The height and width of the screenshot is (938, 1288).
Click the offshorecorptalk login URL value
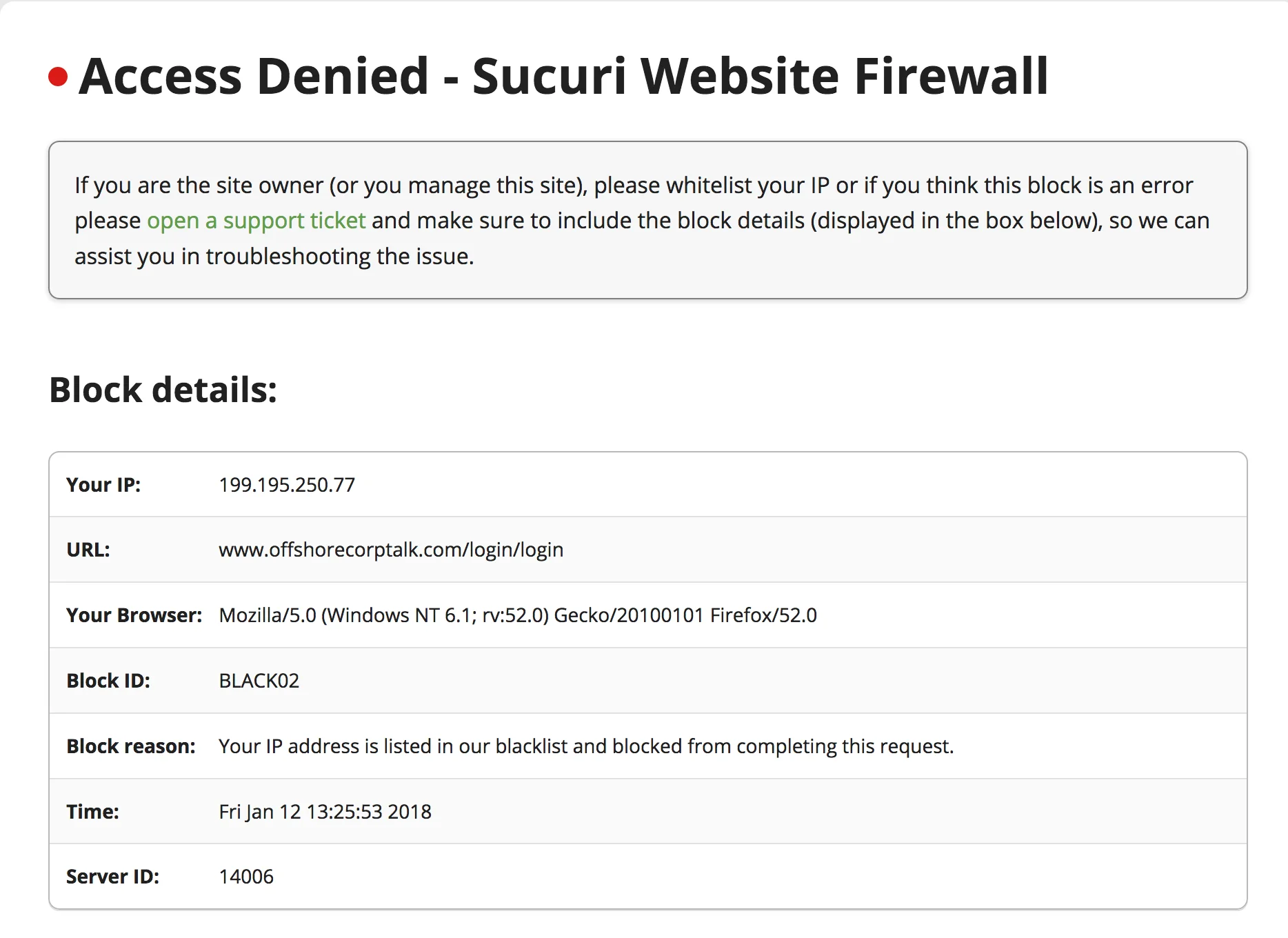point(391,550)
